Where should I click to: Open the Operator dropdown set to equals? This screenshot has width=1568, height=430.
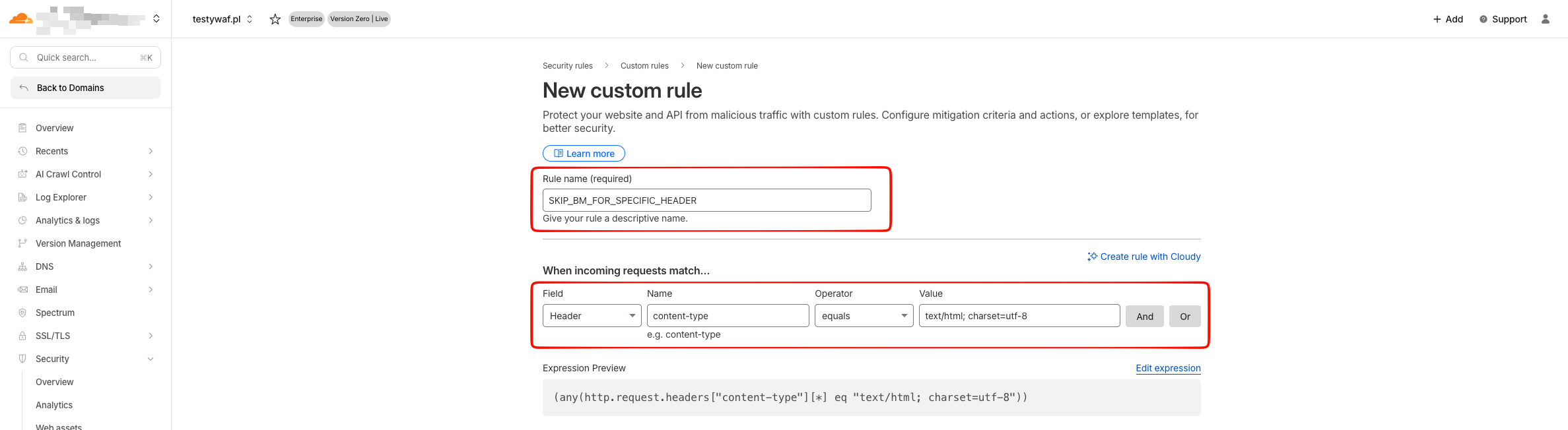(x=864, y=316)
